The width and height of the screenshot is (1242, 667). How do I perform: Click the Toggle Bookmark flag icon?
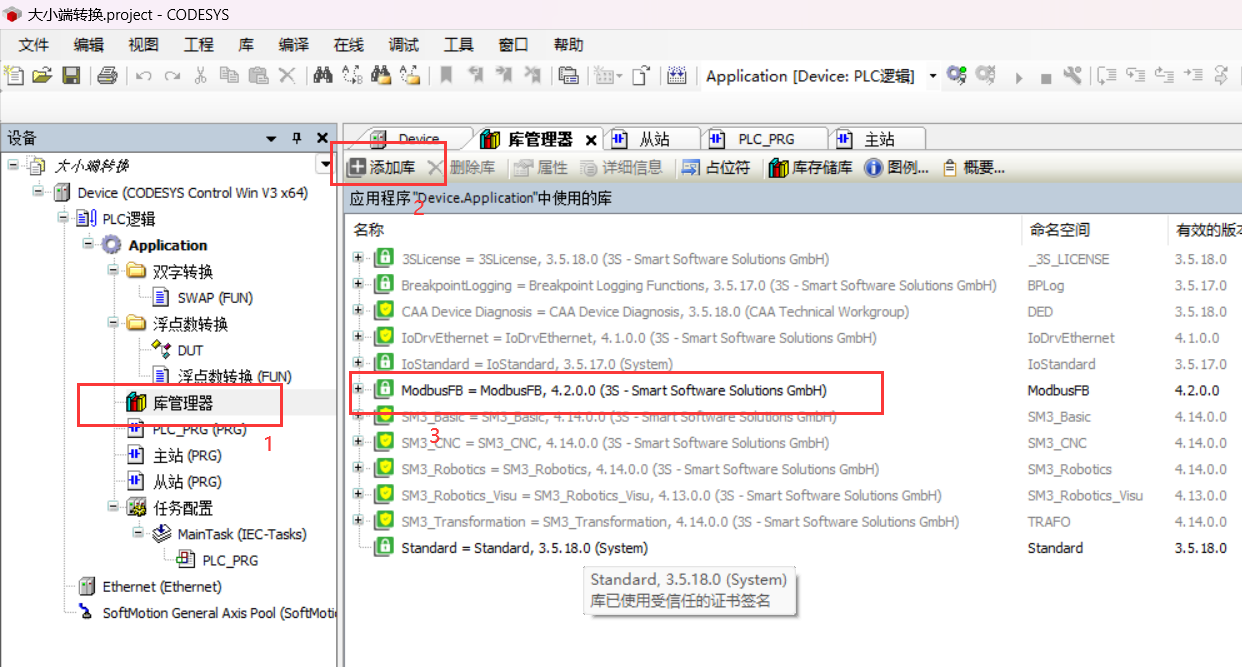446,76
